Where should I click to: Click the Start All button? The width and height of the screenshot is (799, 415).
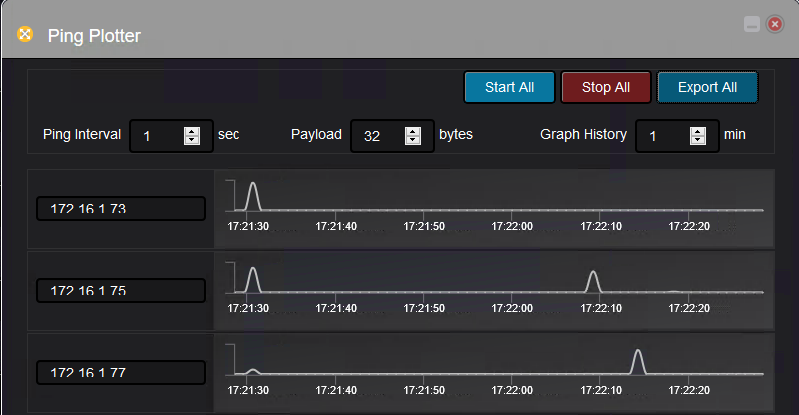(x=509, y=87)
